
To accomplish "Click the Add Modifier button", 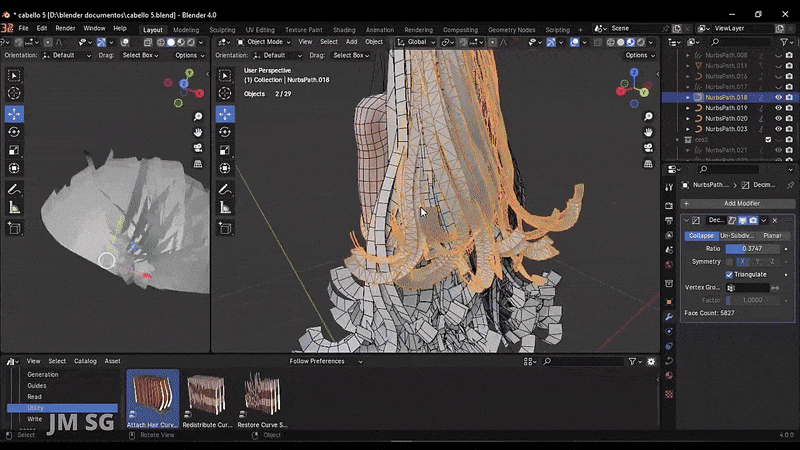I will point(741,203).
